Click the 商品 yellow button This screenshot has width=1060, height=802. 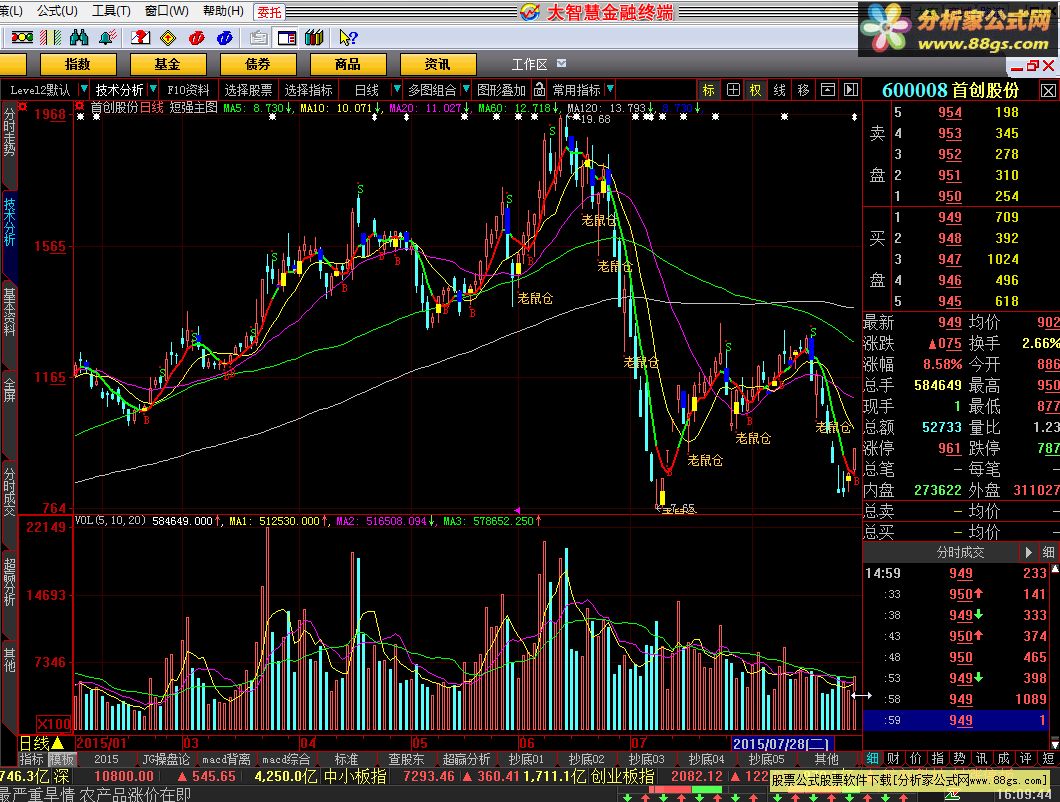click(347, 64)
